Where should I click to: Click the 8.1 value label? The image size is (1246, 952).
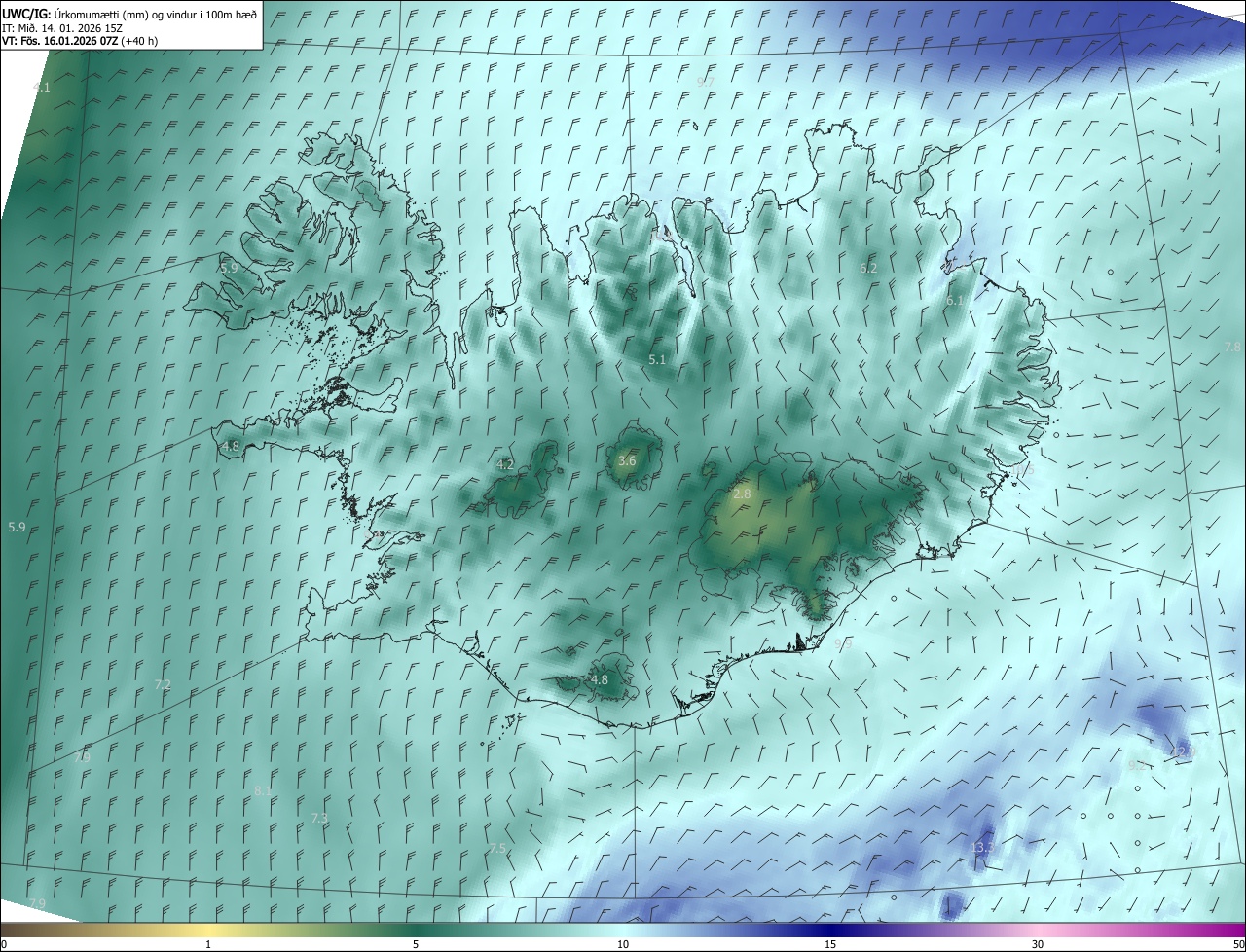[263, 791]
